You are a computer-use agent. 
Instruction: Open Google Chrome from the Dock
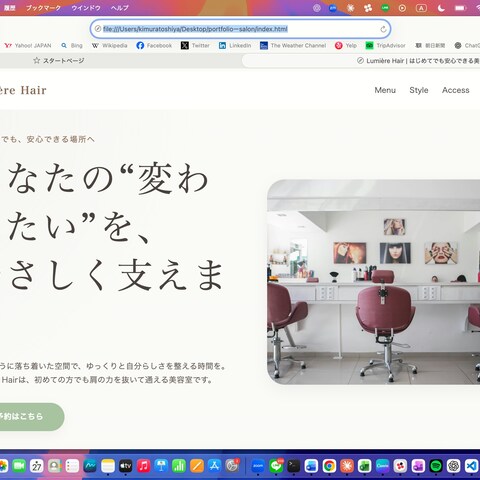coord(329,466)
